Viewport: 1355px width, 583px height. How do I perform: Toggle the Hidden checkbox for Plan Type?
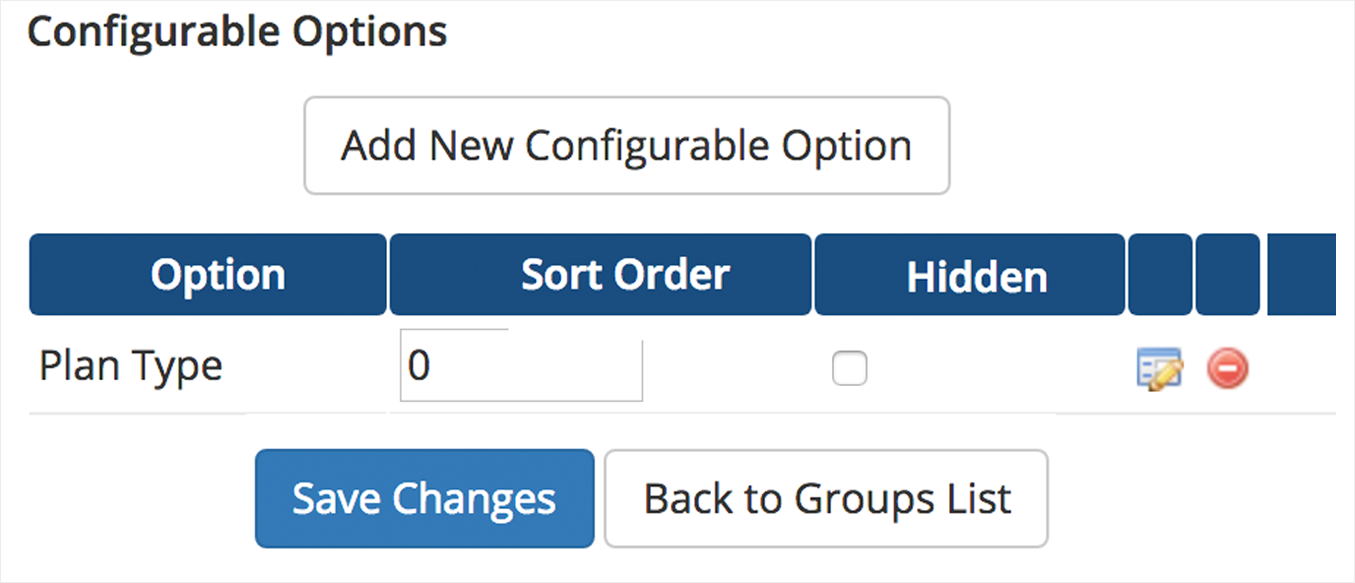pos(850,369)
